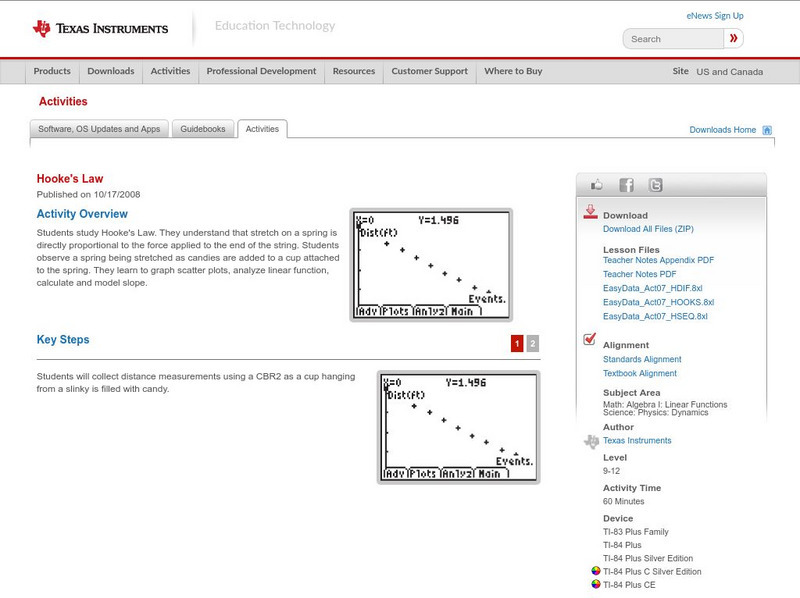Download EasyData_Act07_HDIF.8xl file
The width and height of the screenshot is (800, 598).
[x=653, y=288]
